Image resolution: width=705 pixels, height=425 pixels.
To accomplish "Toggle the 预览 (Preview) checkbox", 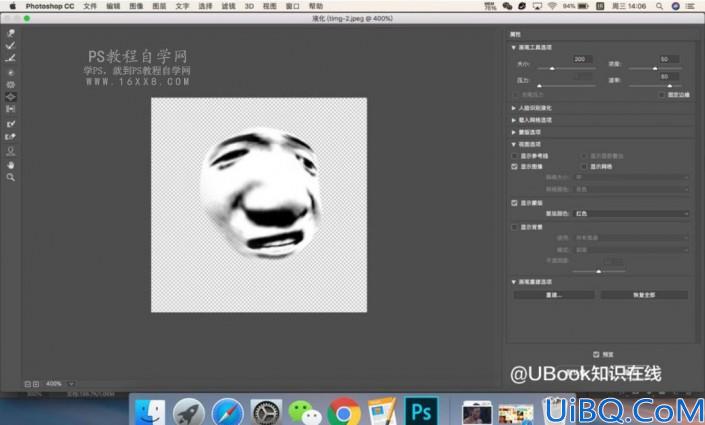I will 596,354.
